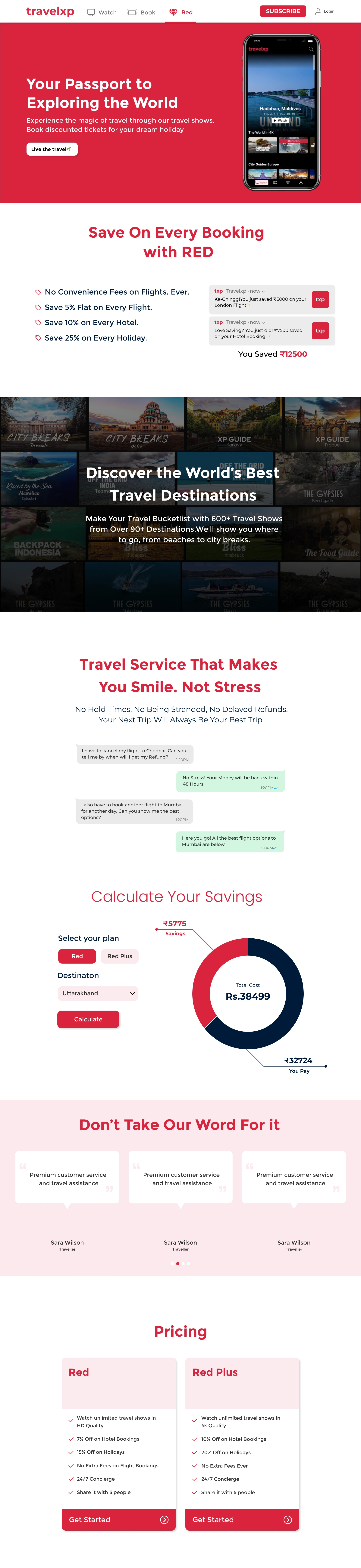
Task: Click the SUBSCRIBE button
Action: click(x=296, y=12)
